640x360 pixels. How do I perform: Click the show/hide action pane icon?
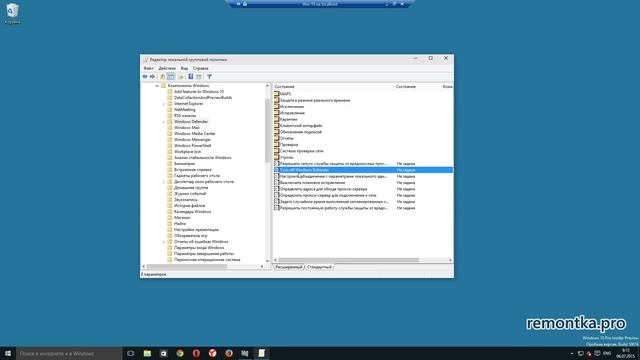[199, 77]
